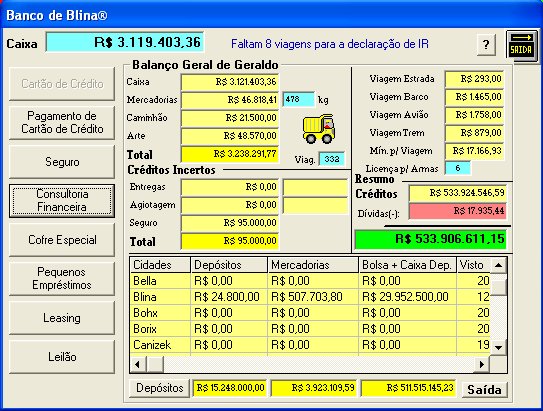
Task: Click Blina deposits R$ 24.800,00 cell
Action: pyautogui.click(x=229, y=297)
